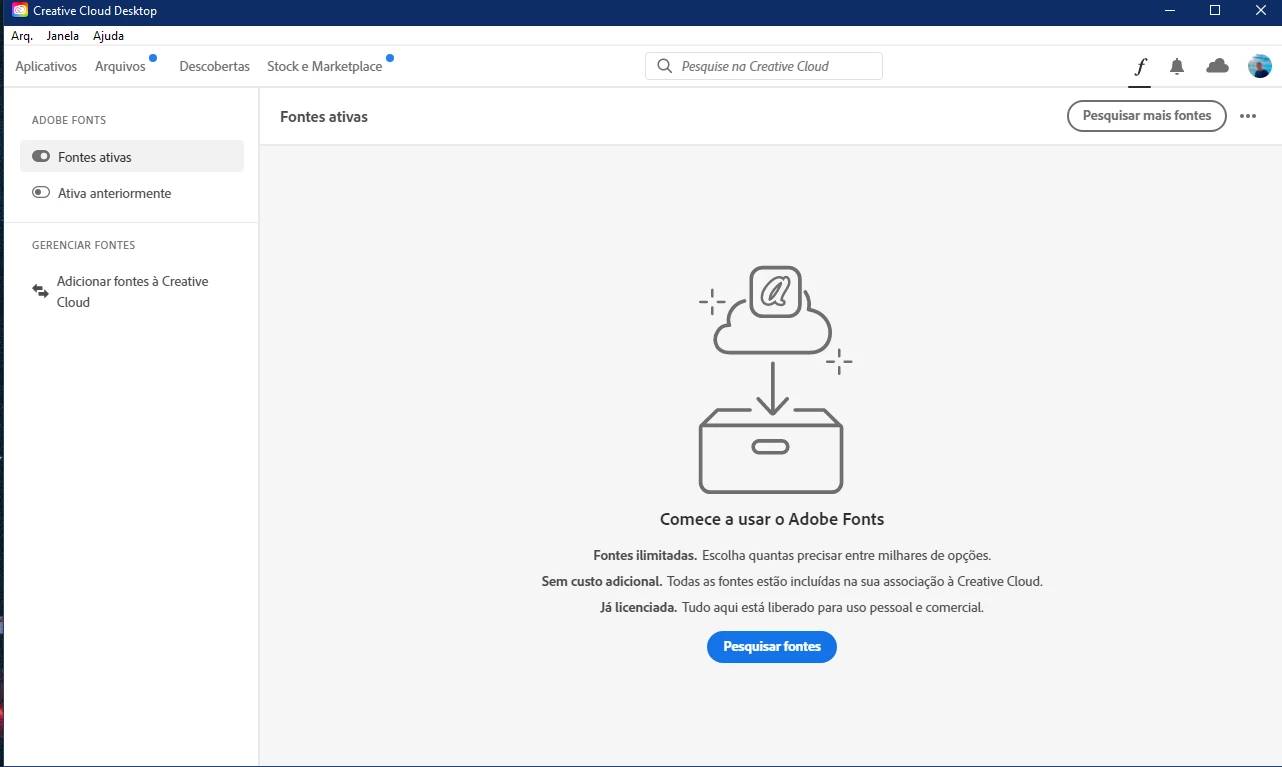The image size is (1282, 767).
Task: Open the user profile avatar
Action: tap(1259, 66)
